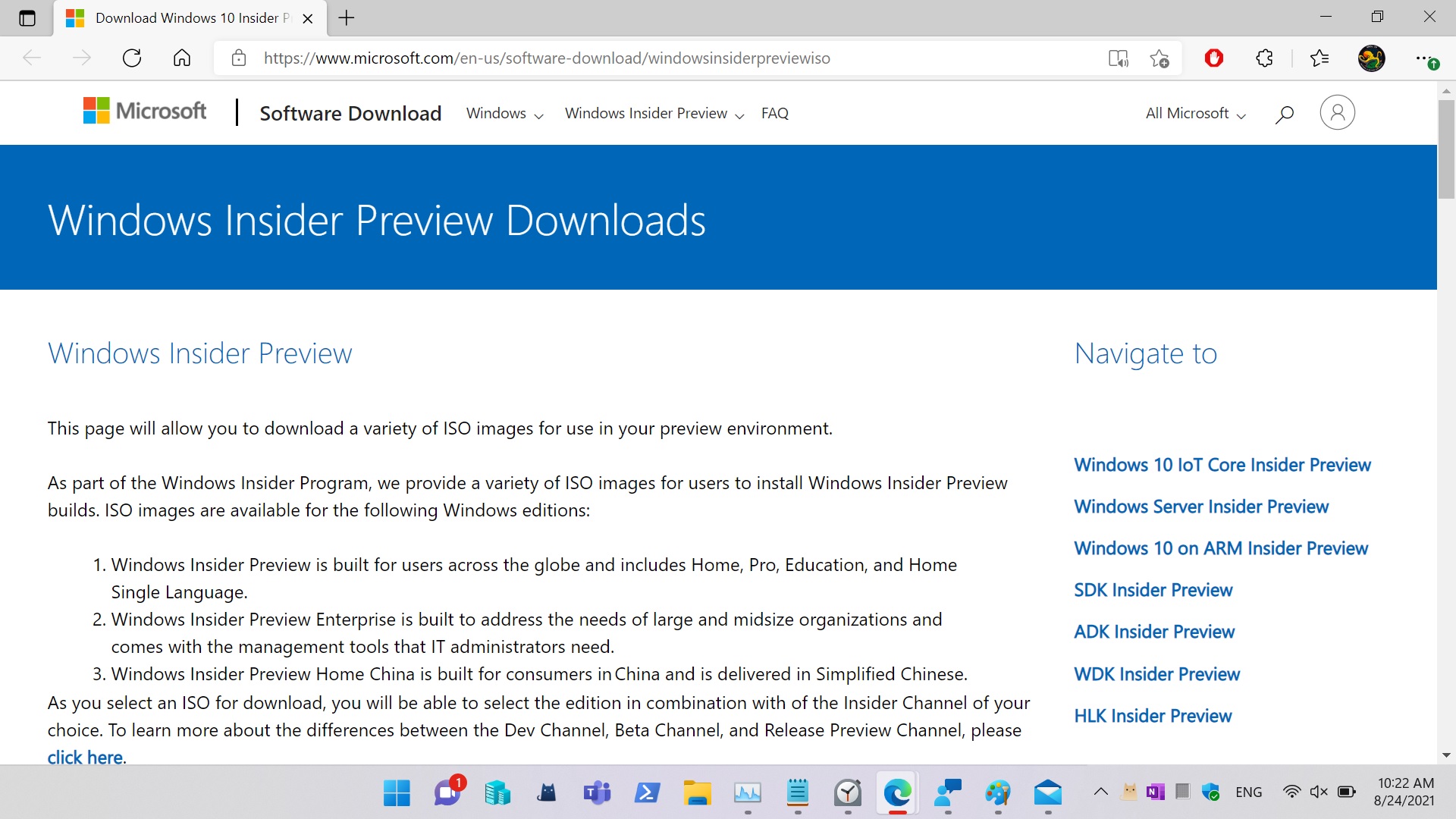The width and height of the screenshot is (1456, 819).
Task: Select the search magnifier on the Microsoft header
Action: pos(1285,114)
